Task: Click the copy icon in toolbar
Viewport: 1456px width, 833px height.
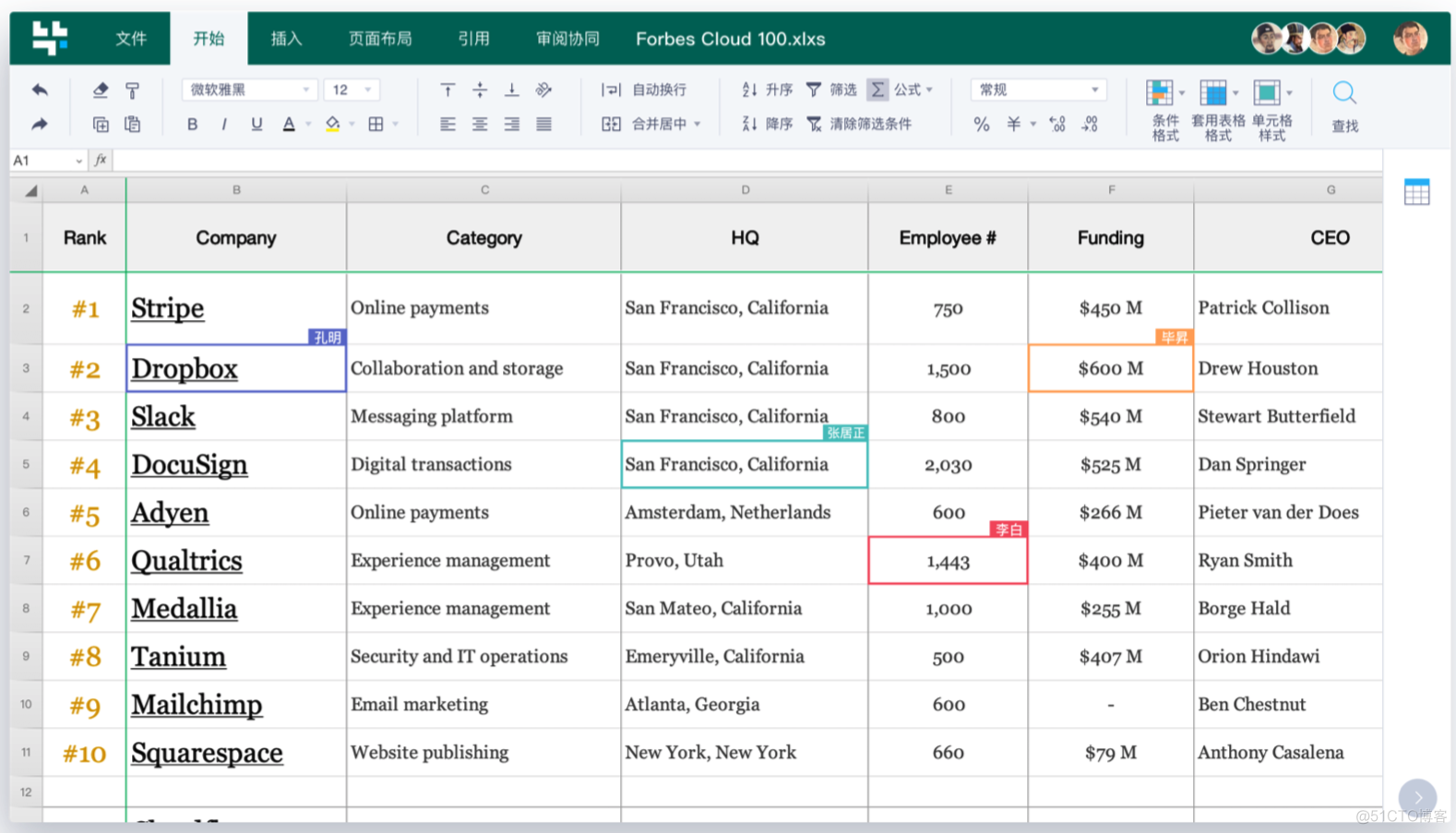Action: [x=101, y=124]
